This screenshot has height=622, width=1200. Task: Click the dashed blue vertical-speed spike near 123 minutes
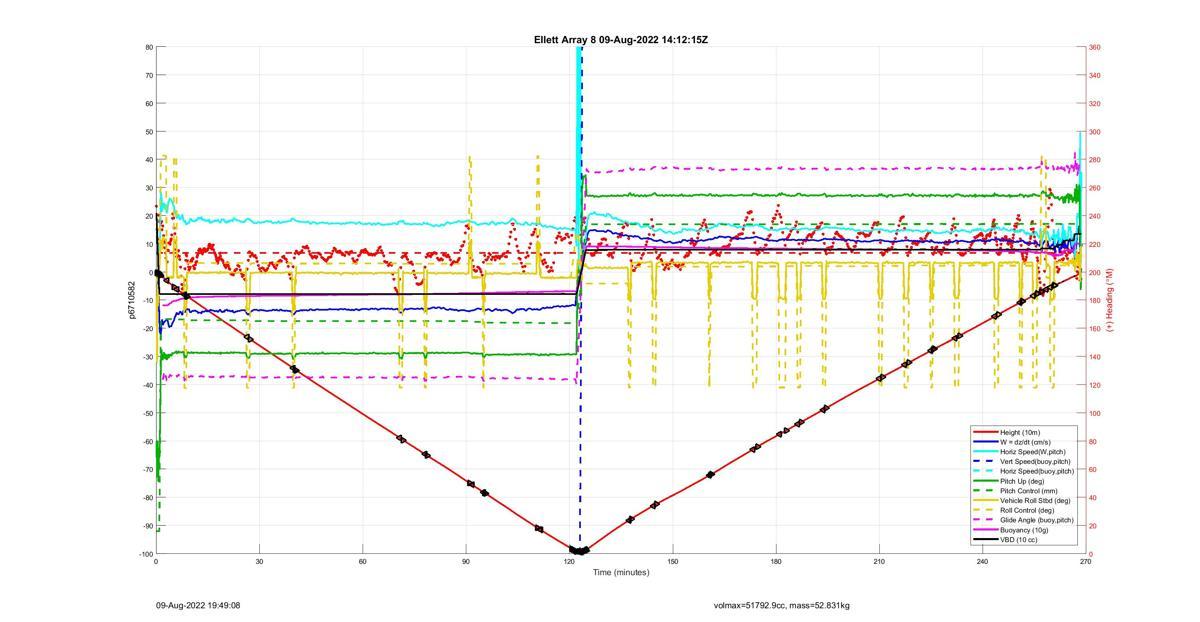(581, 300)
